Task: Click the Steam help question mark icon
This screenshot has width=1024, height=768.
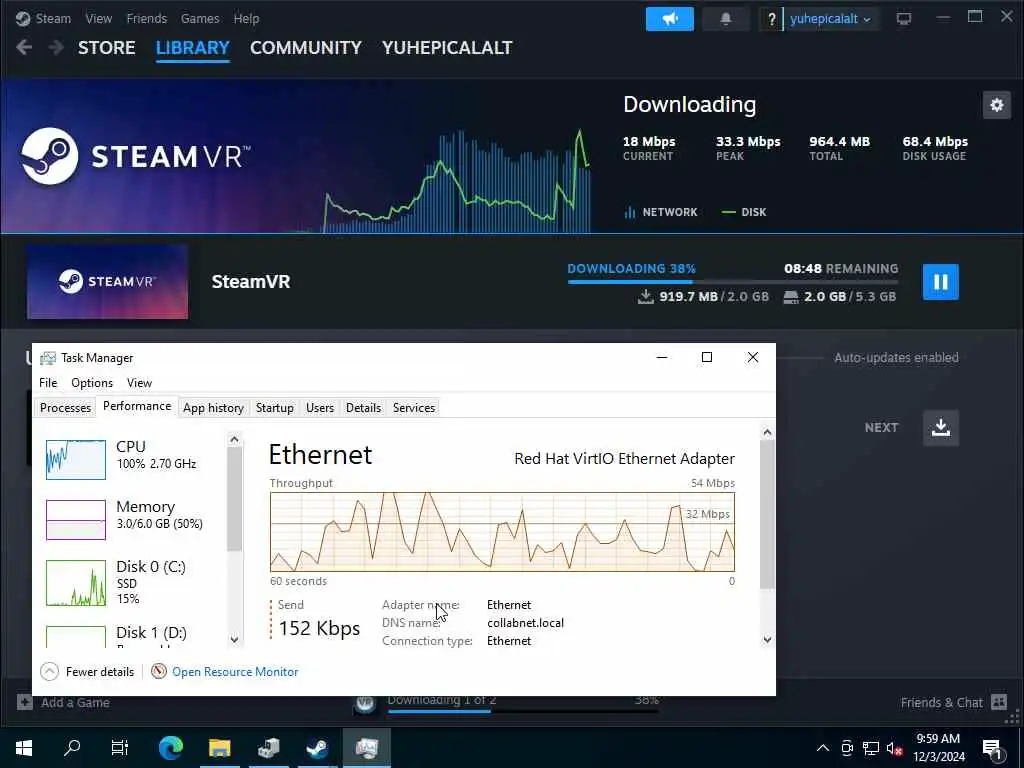Action: (x=771, y=19)
